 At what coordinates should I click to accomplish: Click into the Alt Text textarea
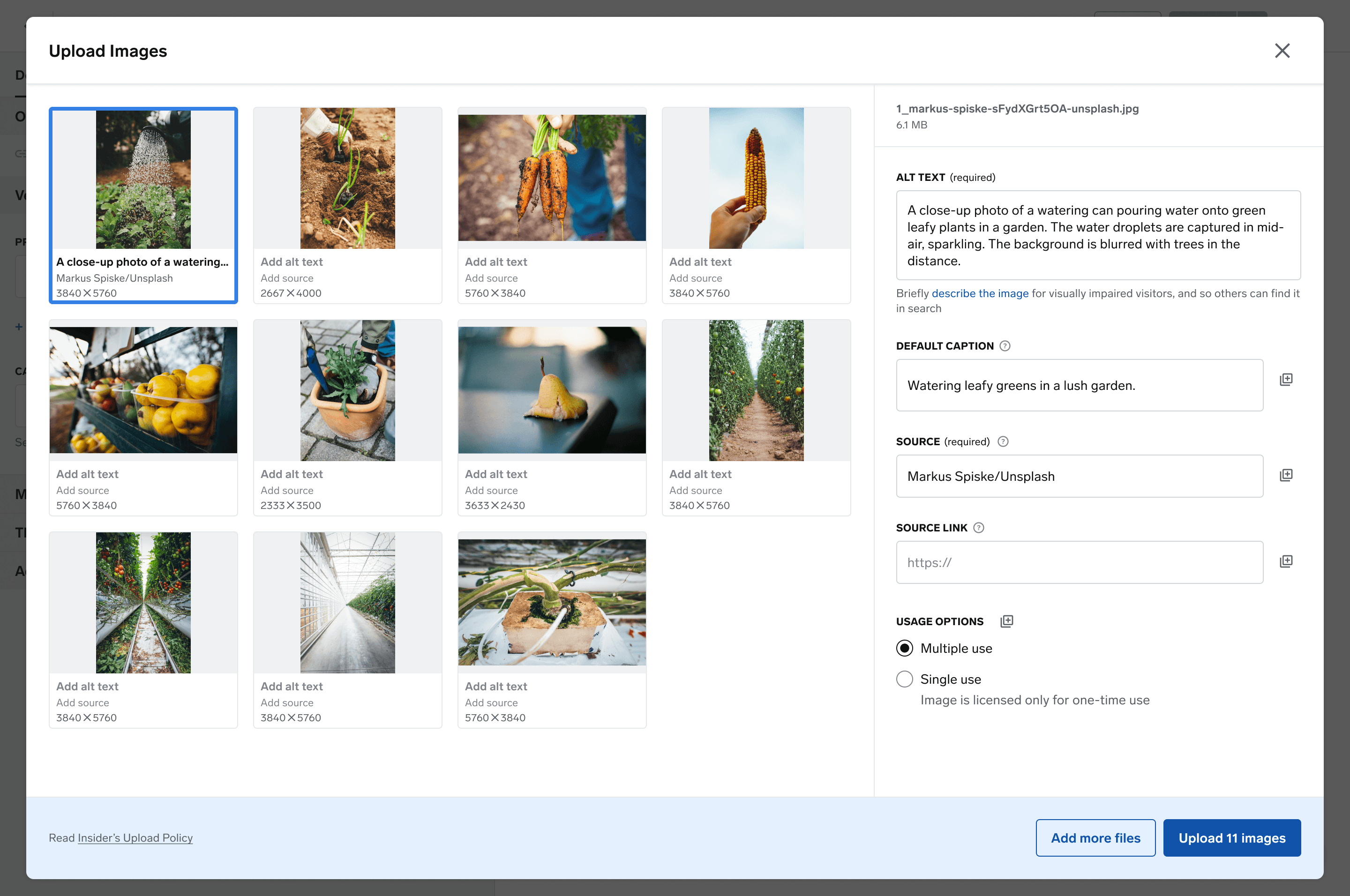coord(1098,235)
